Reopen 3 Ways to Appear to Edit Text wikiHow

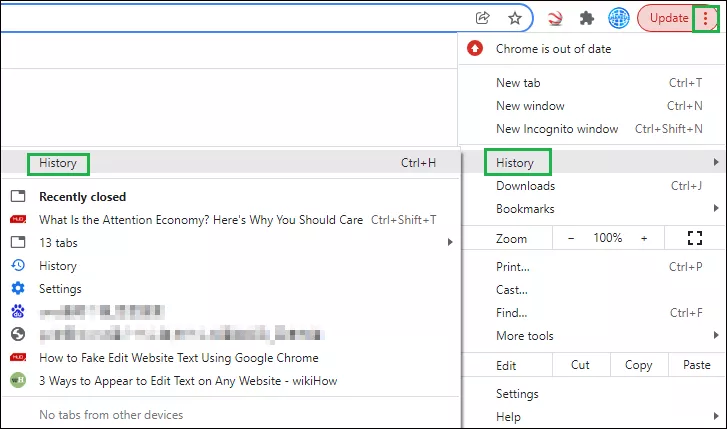point(231,381)
